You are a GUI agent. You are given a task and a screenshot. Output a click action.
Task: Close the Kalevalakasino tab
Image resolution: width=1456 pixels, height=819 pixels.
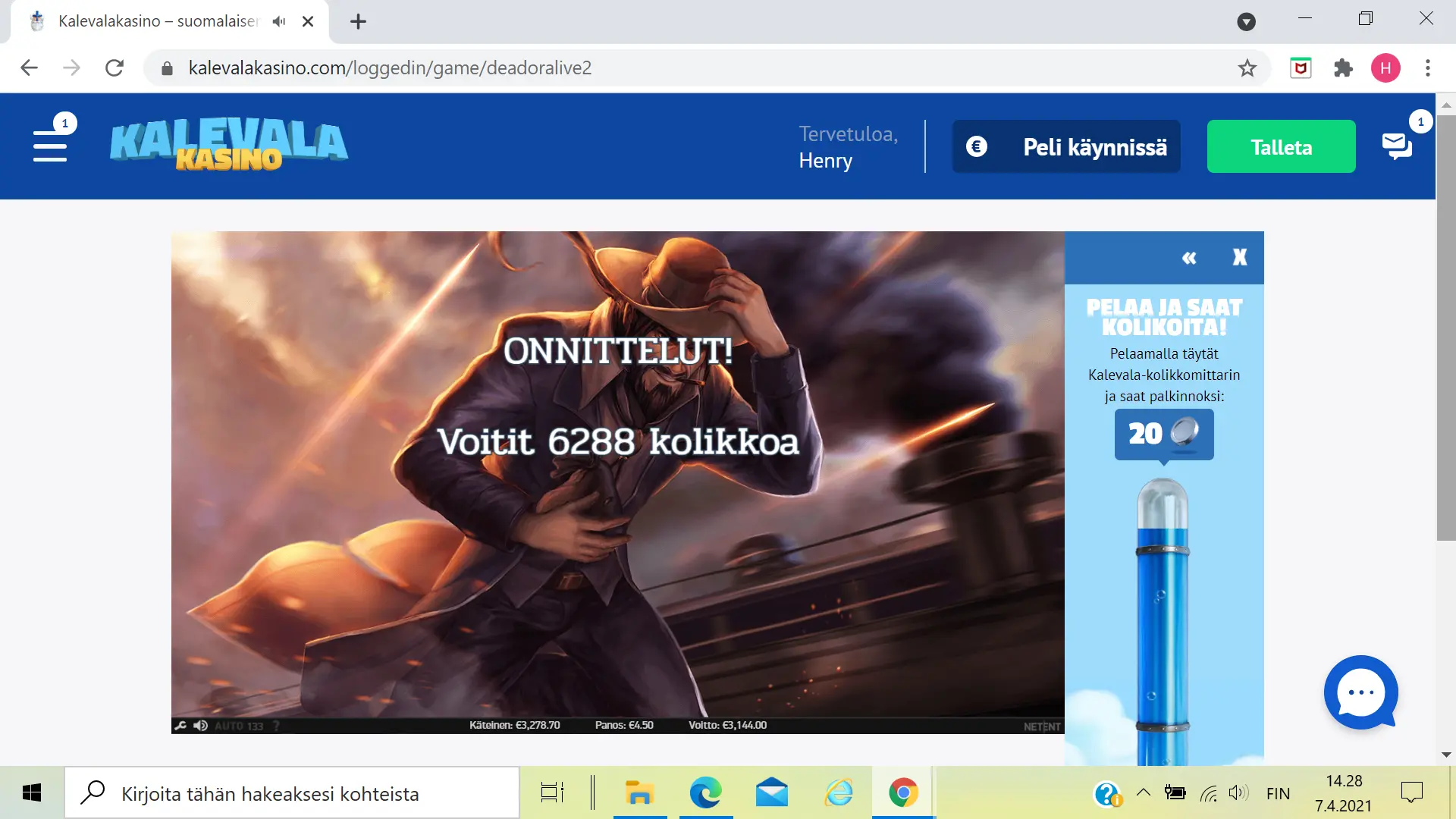[x=308, y=21]
